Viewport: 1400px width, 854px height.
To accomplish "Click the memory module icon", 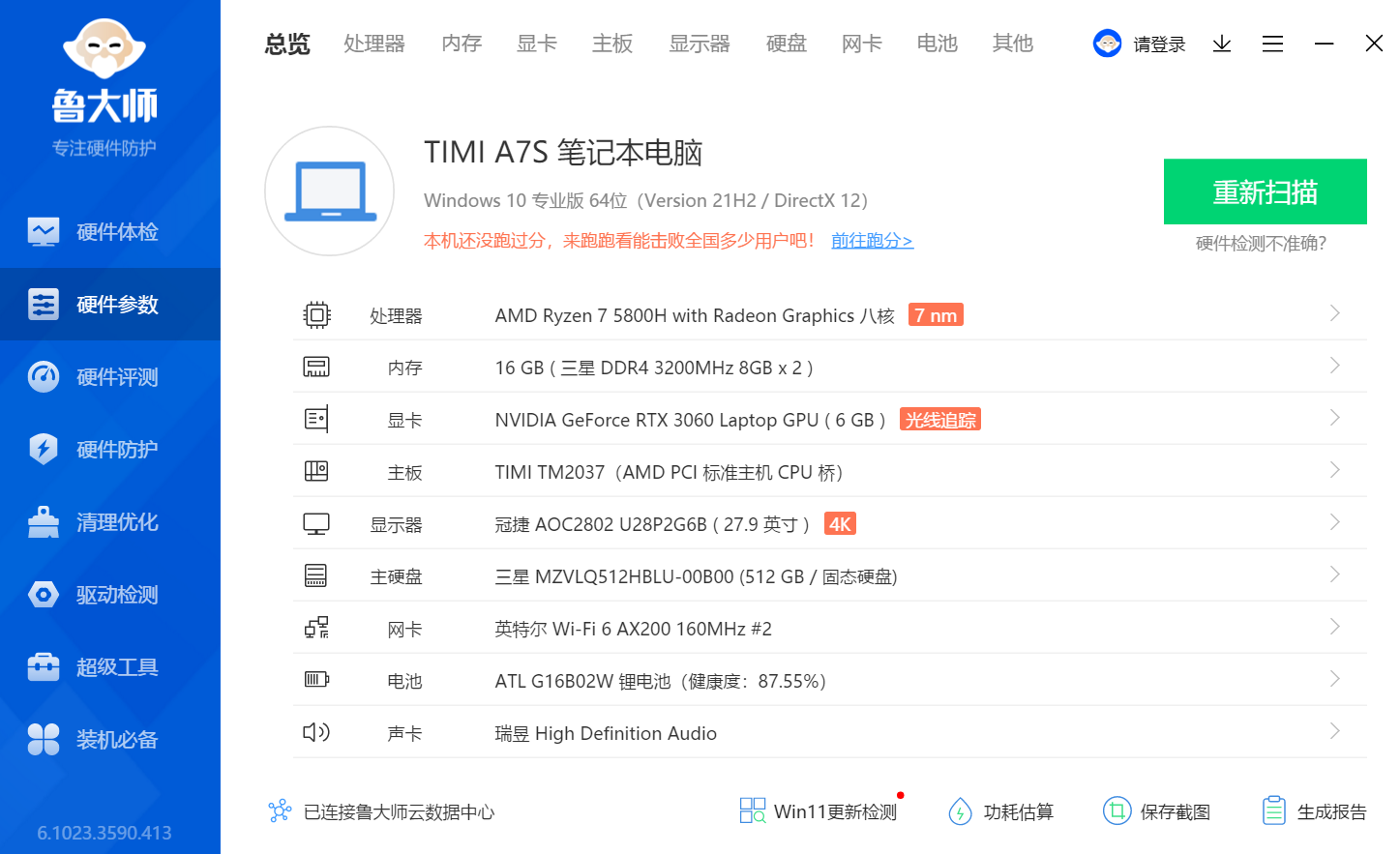I will point(316,368).
